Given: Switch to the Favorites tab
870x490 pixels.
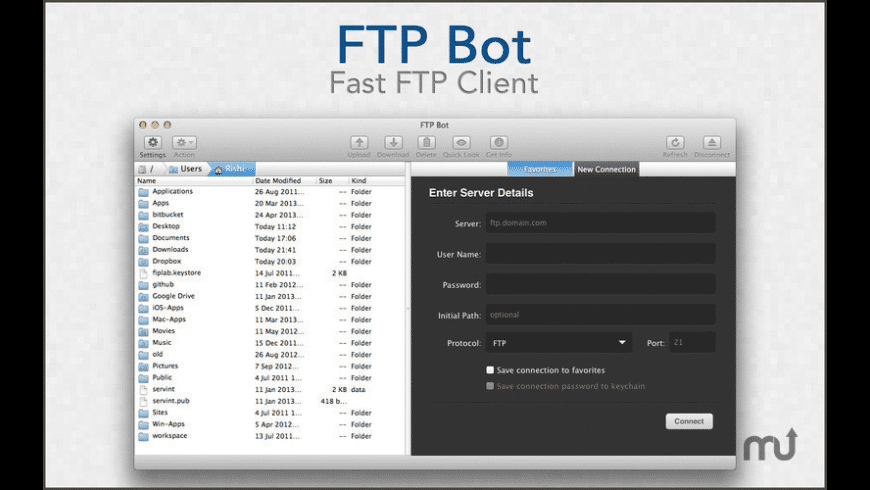Looking at the screenshot, I should [540, 169].
